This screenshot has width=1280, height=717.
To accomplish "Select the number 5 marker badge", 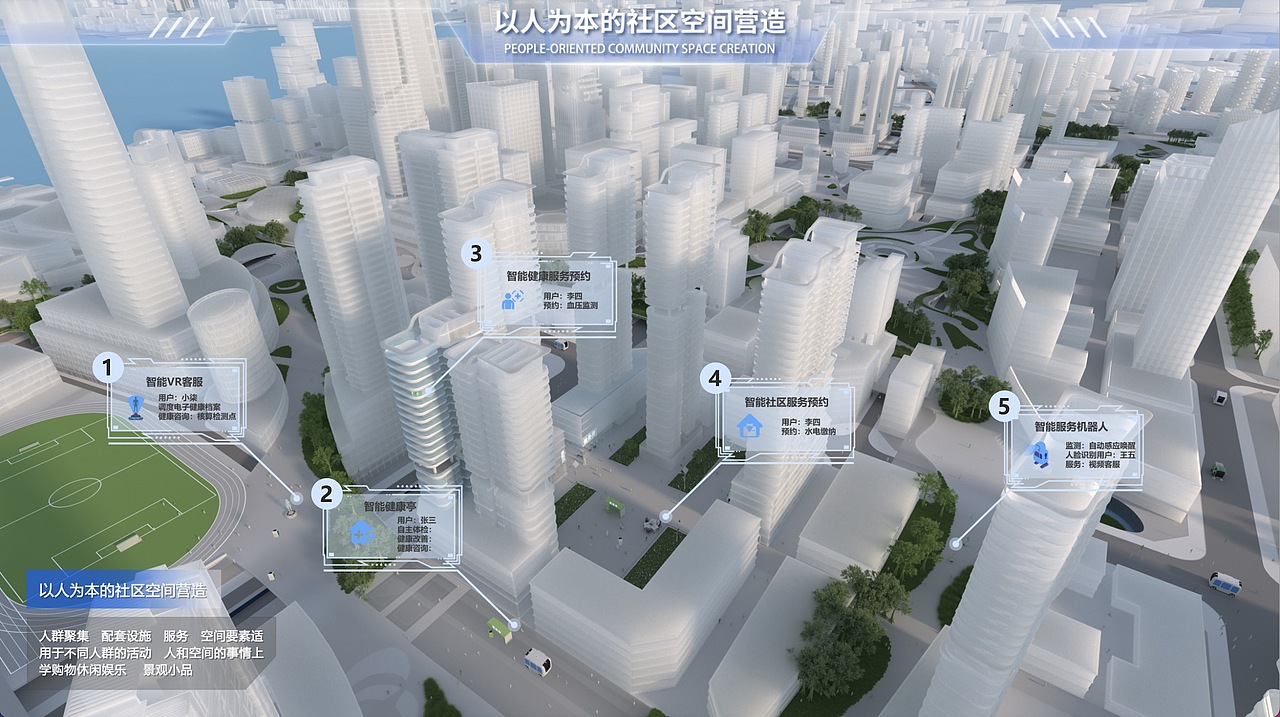I will [x=1004, y=406].
